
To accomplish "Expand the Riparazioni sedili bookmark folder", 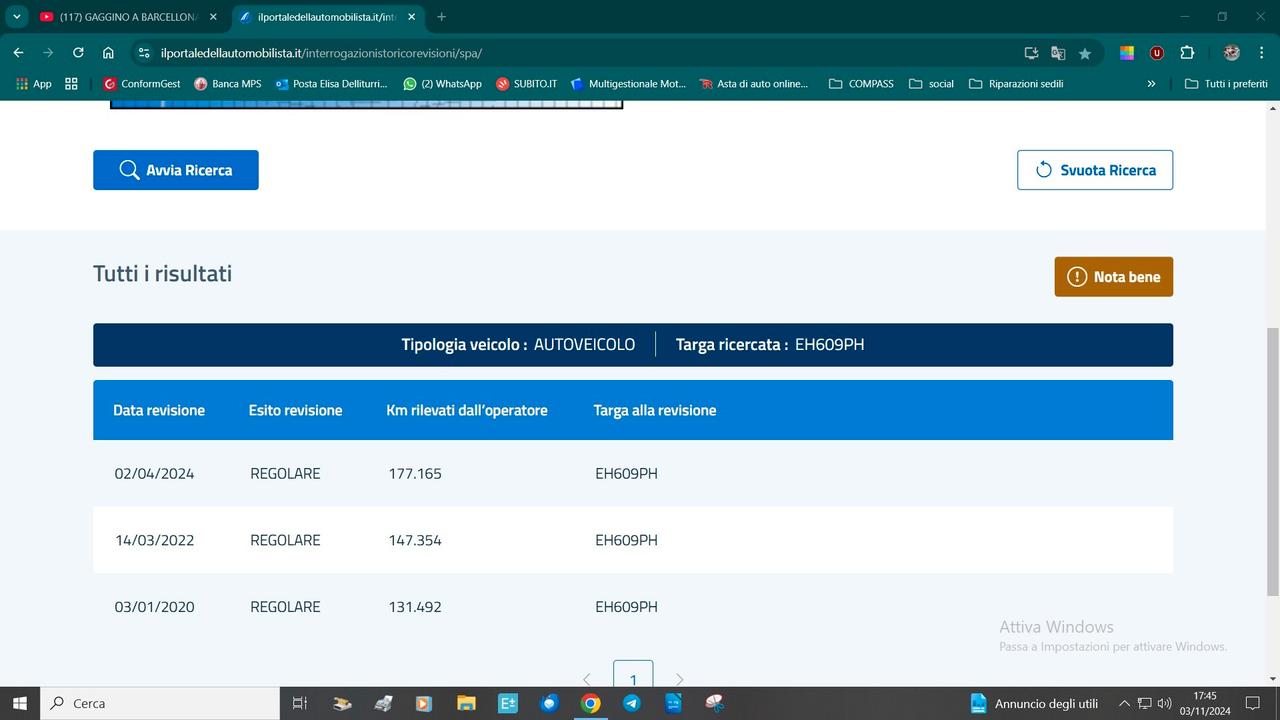I will [x=1016, y=84].
